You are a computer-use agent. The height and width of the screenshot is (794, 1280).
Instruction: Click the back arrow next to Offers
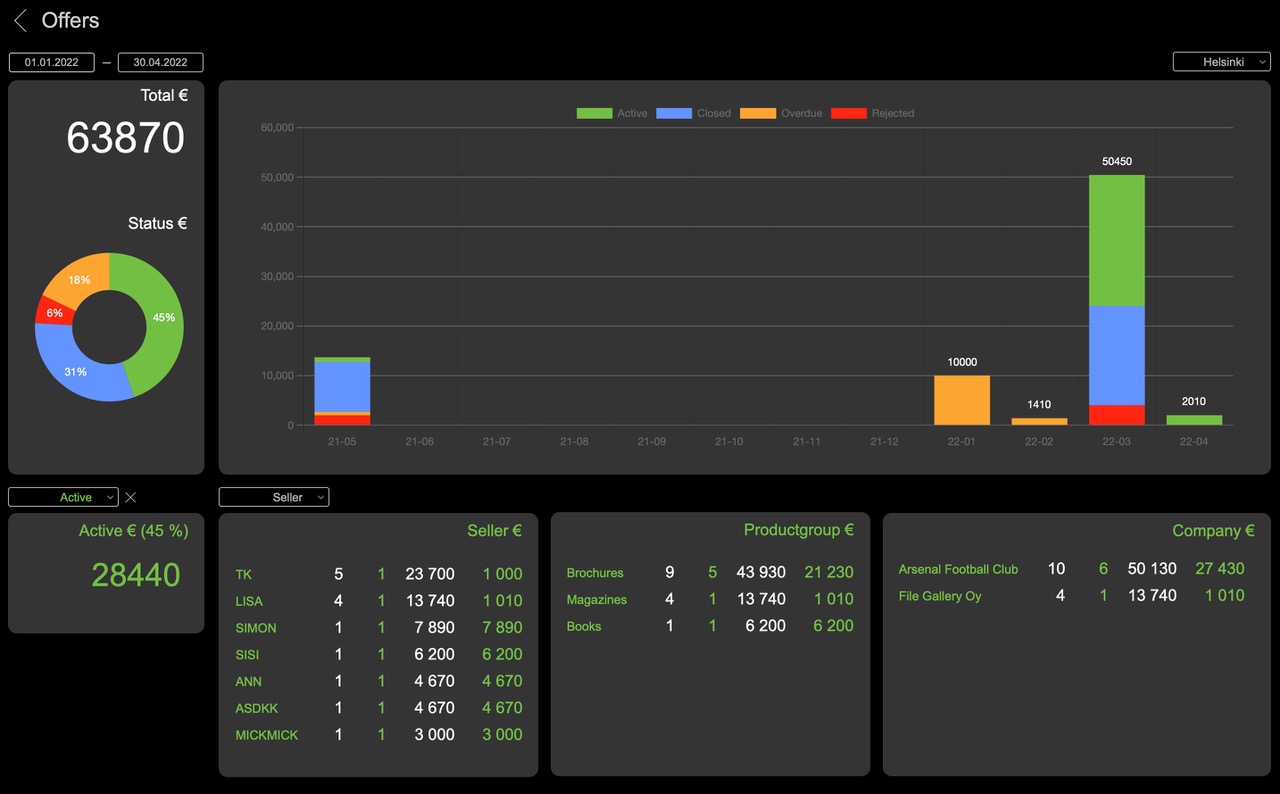coord(20,21)
